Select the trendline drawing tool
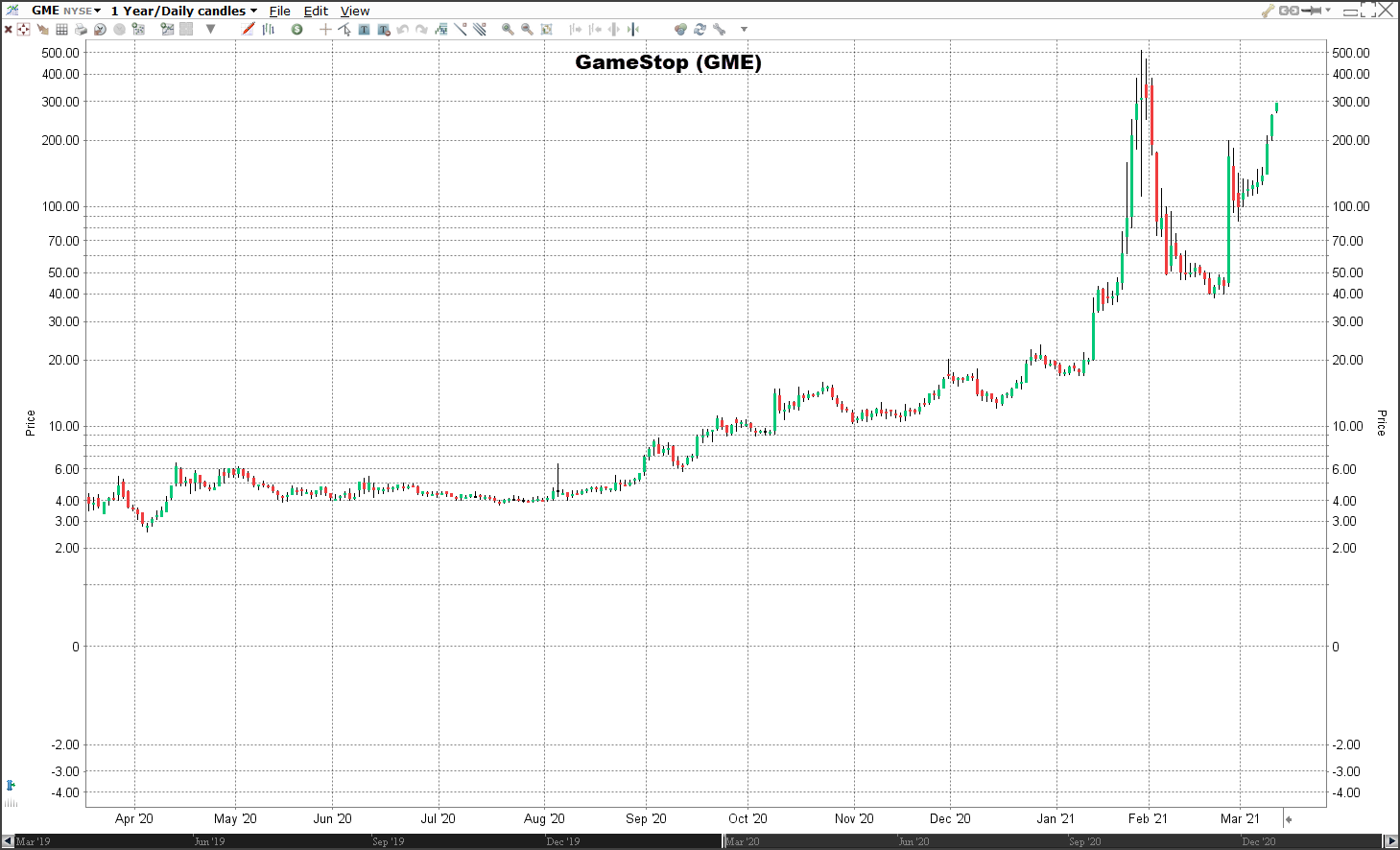Screen dimensions: 1400x850 tap(461, 29)
